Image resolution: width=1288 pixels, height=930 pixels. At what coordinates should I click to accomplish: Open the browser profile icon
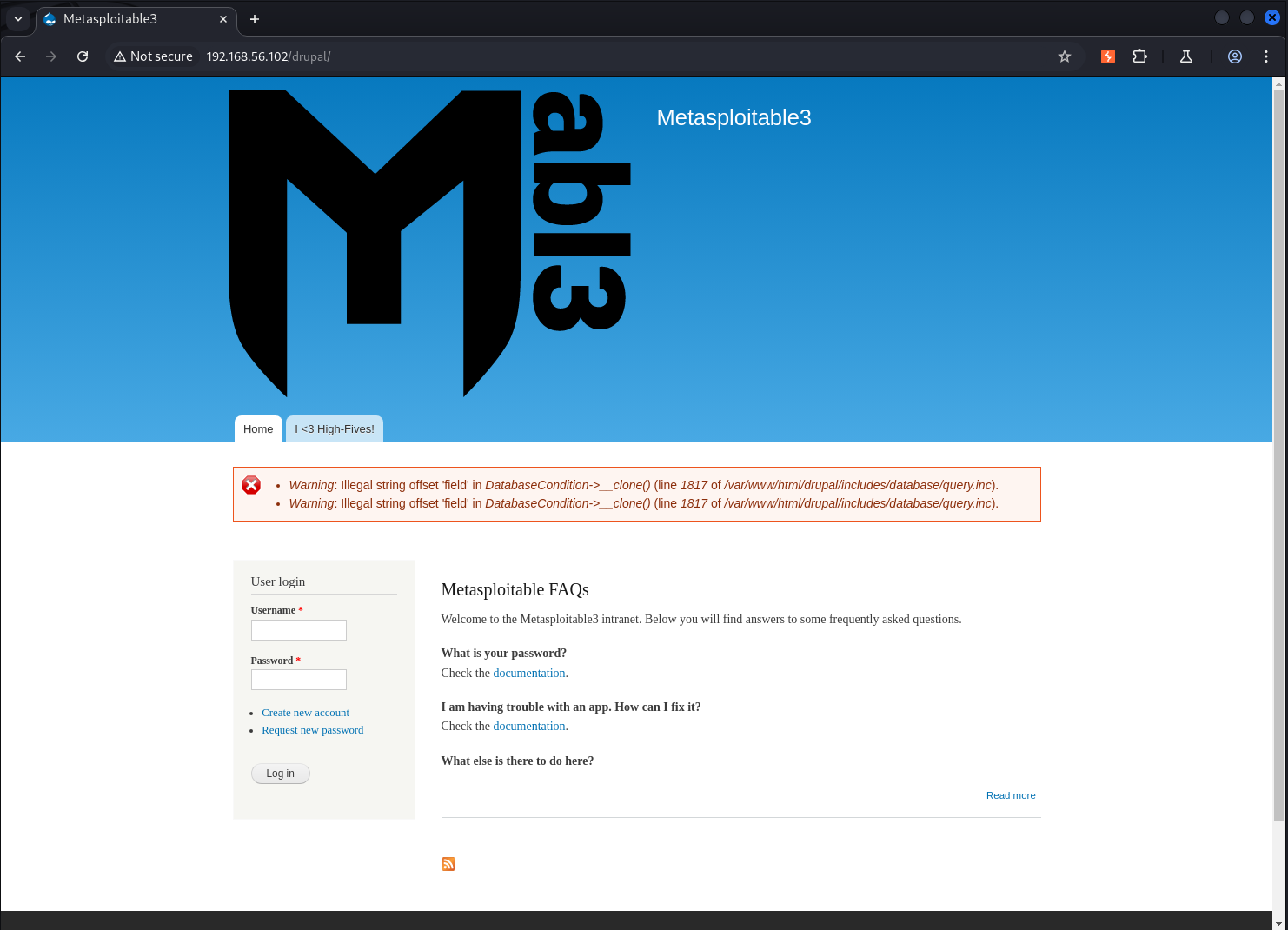(x=1235, y=56)
